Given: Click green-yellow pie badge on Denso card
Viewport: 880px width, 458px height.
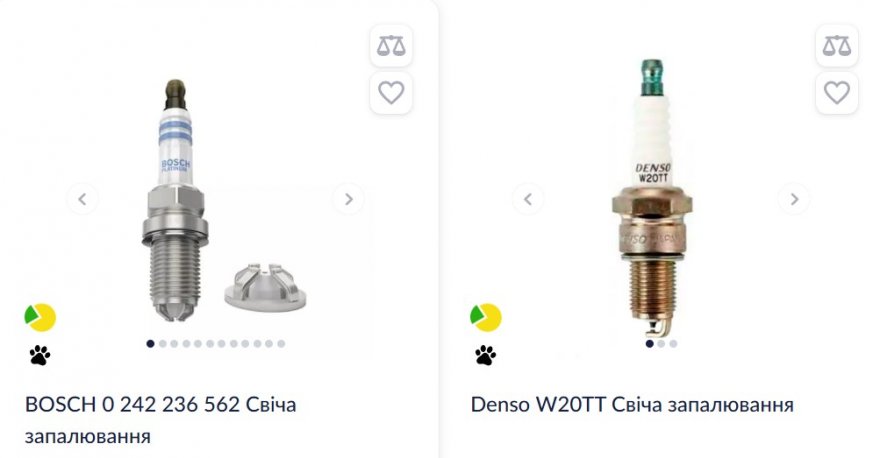Looking at the screenshot, I should tap(485, 317).
